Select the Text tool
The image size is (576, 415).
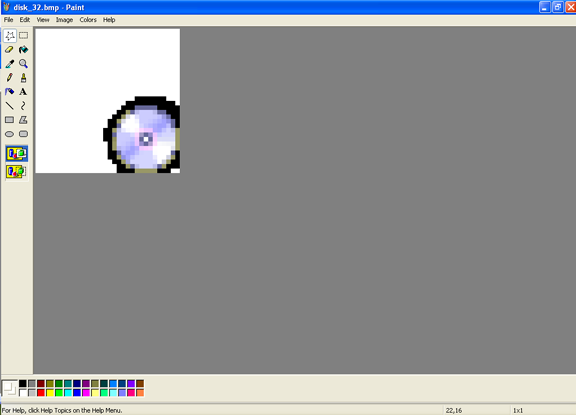click(24, 92)
